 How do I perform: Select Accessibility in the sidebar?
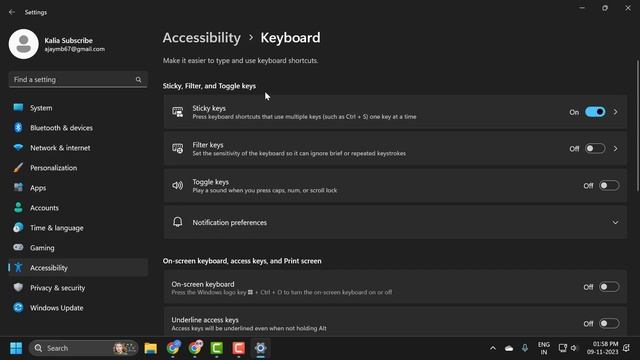(x=78, y=268)
